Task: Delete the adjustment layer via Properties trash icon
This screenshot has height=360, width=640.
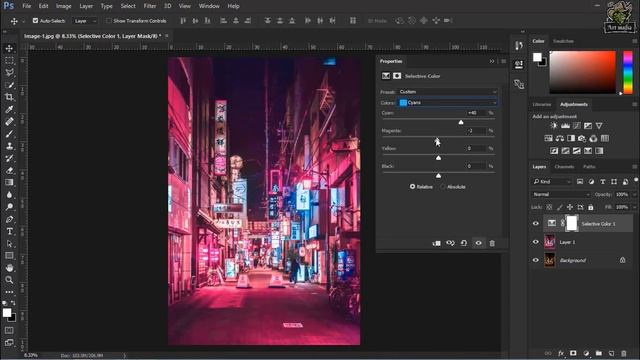Action: [492, 243]
